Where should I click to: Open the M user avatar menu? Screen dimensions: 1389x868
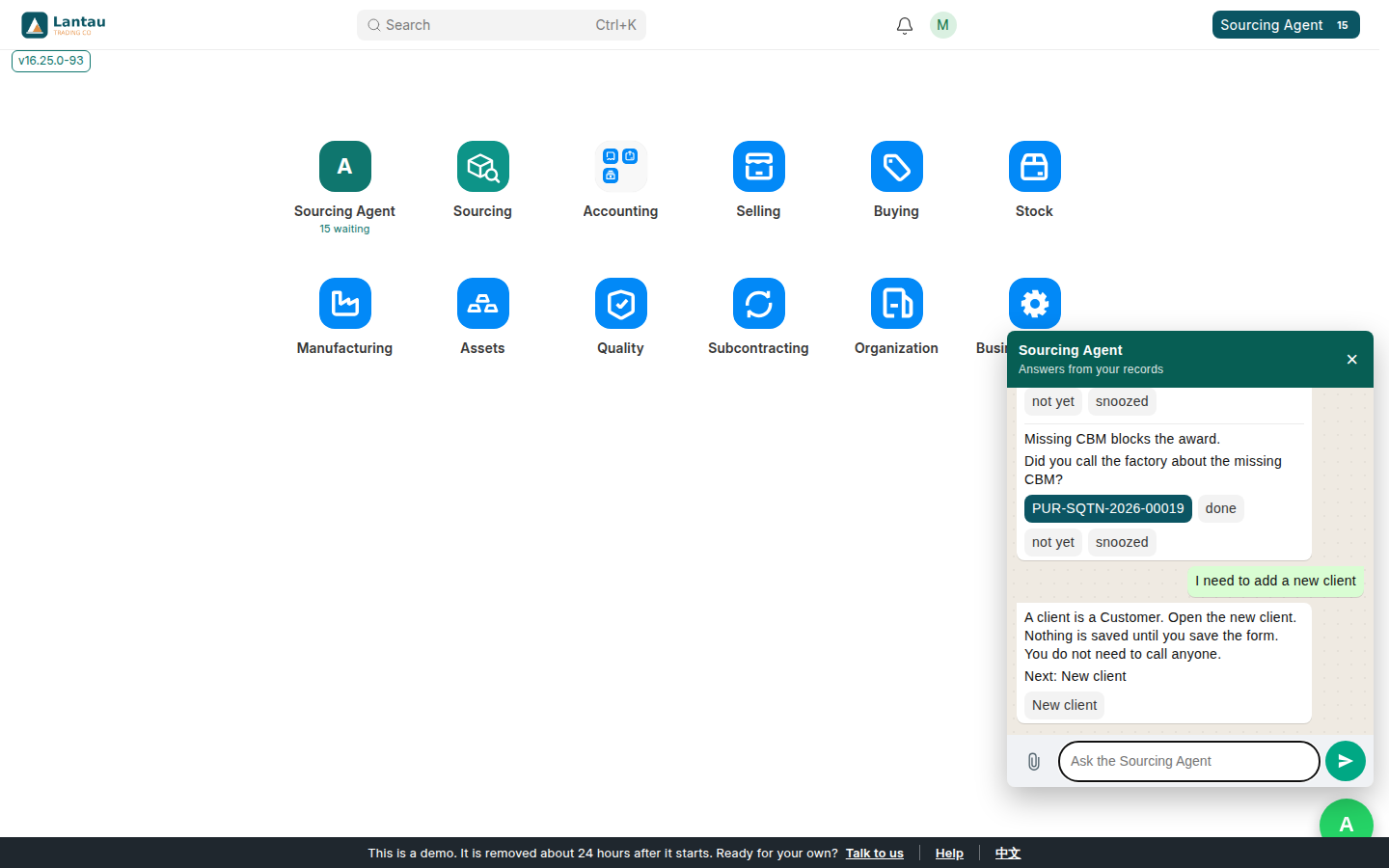tap(942, 25)
